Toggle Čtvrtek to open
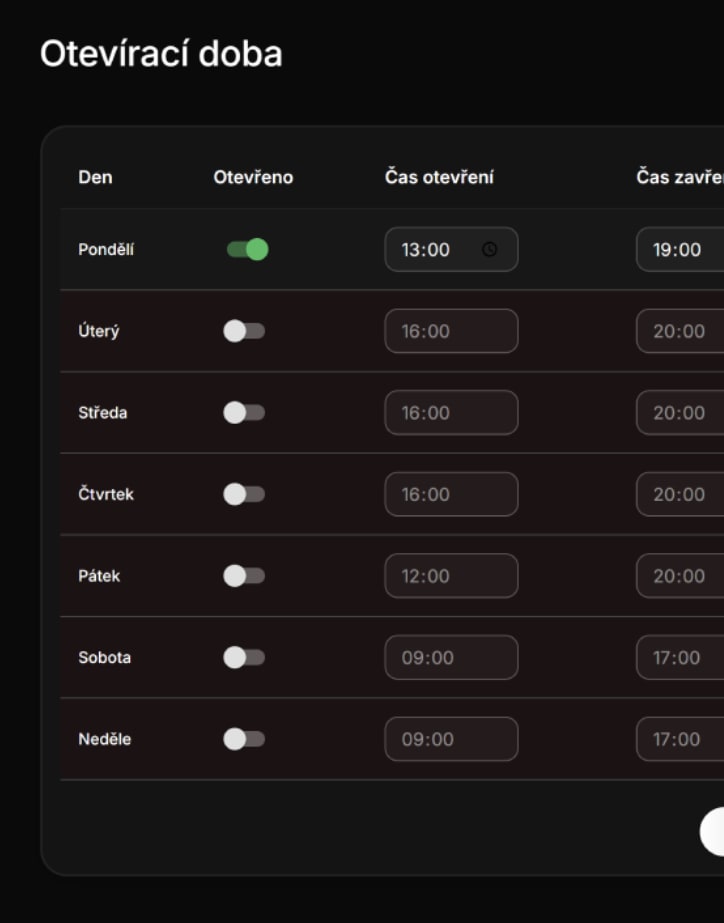Screen dimensions: 724x923 click(244, 494)
